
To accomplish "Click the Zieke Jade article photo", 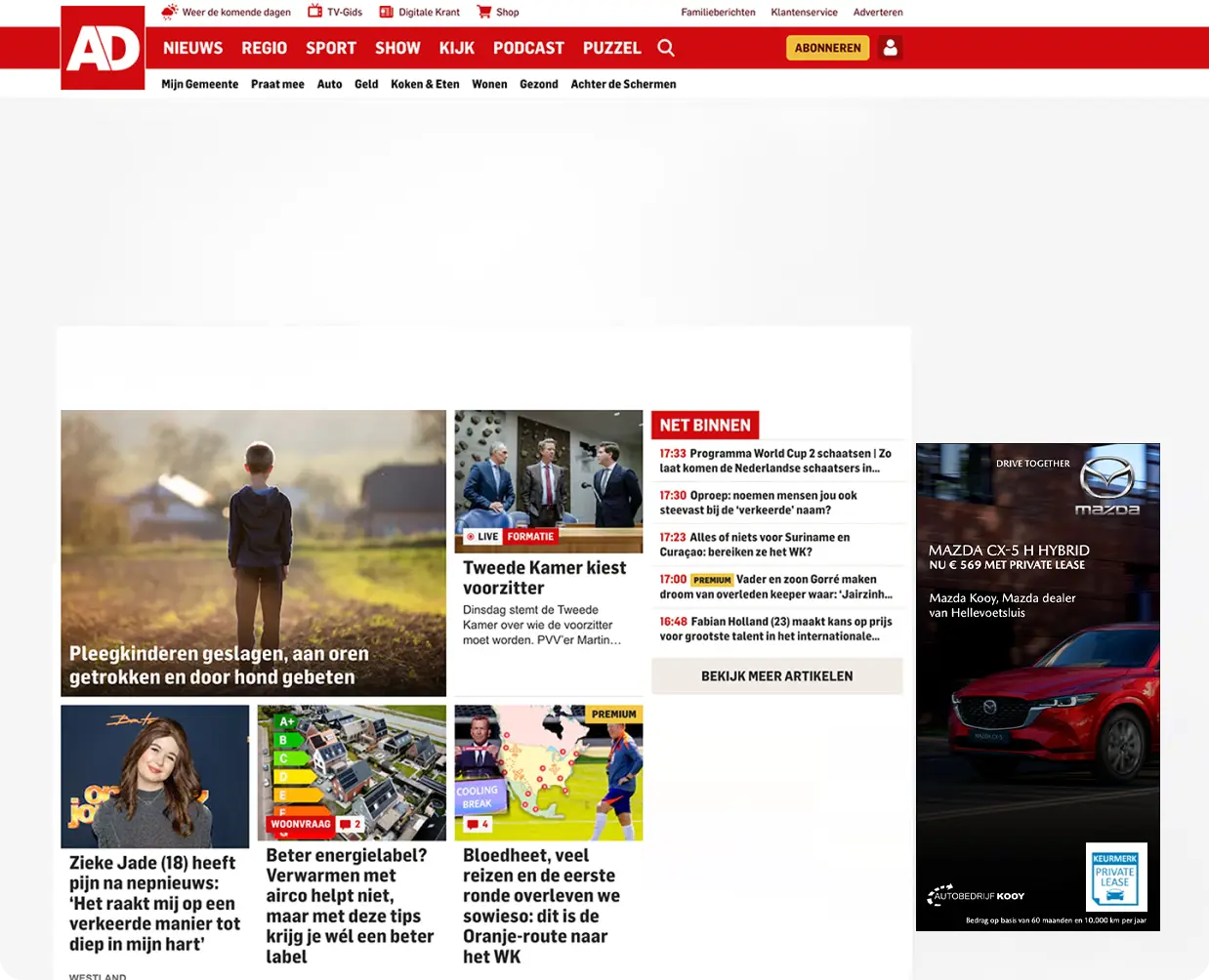I will 155,776.
